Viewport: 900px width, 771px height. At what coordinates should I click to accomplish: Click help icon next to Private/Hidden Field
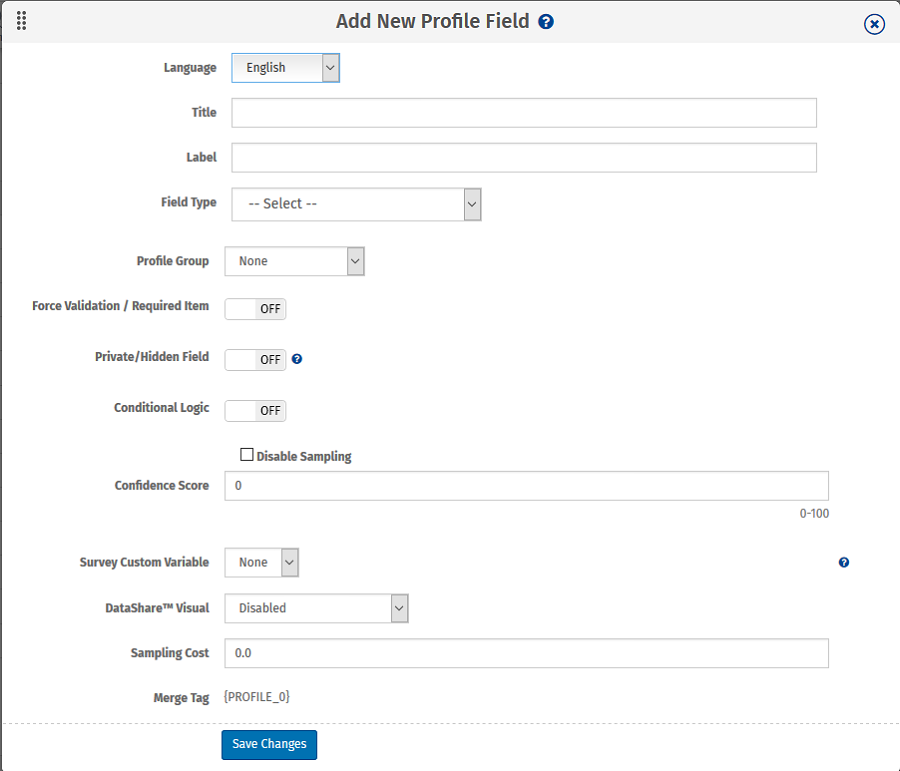click(x=297, y=359)
